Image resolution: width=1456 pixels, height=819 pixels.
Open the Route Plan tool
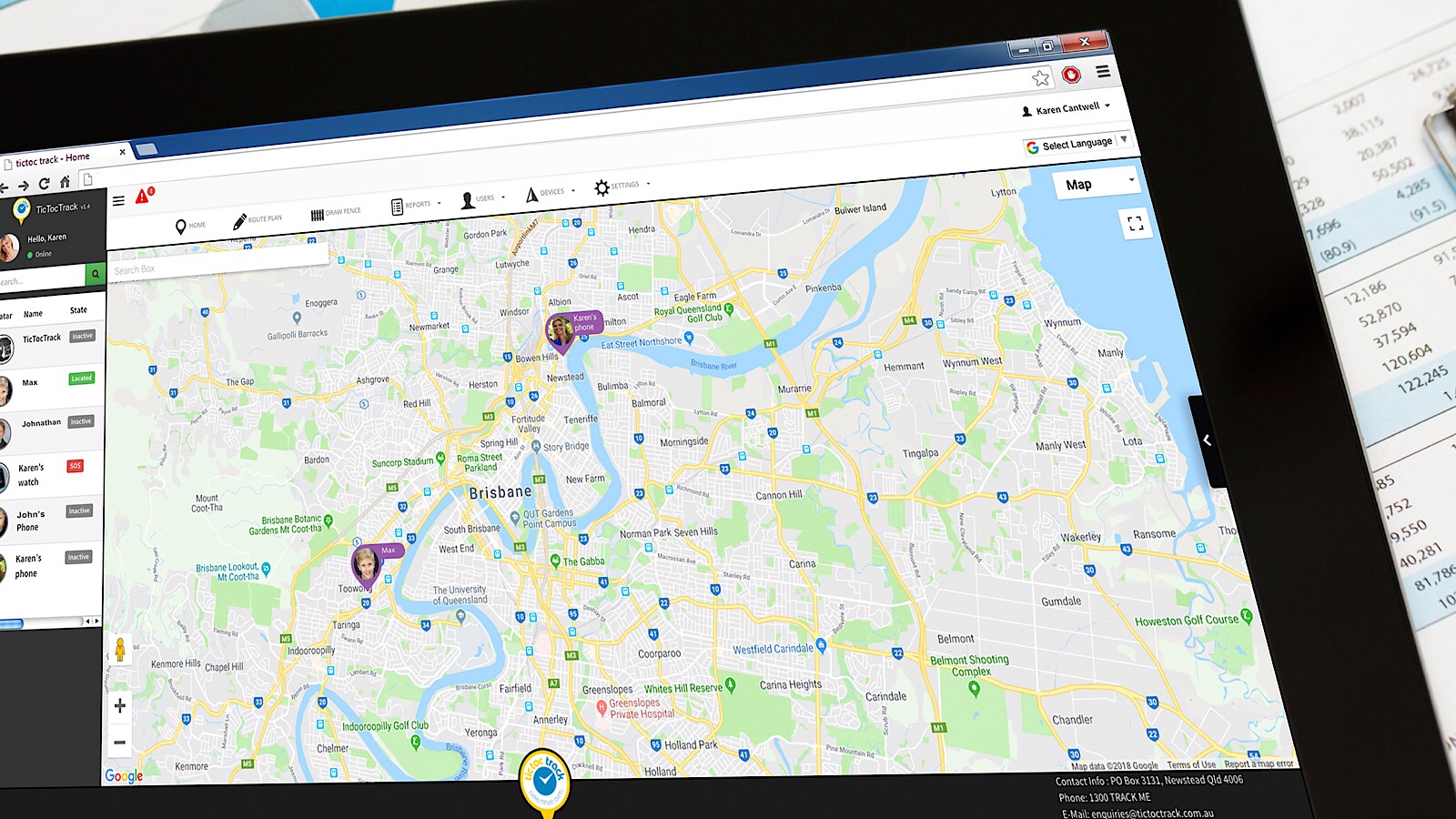258,219
